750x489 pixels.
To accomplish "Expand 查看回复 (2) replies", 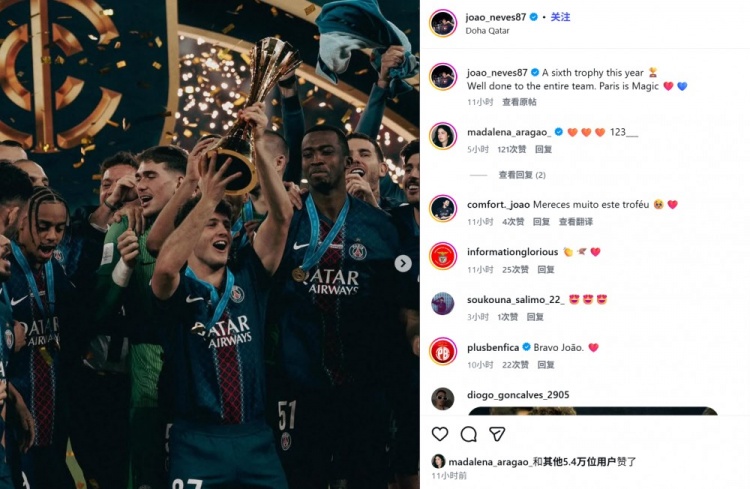I will point(522,175).
